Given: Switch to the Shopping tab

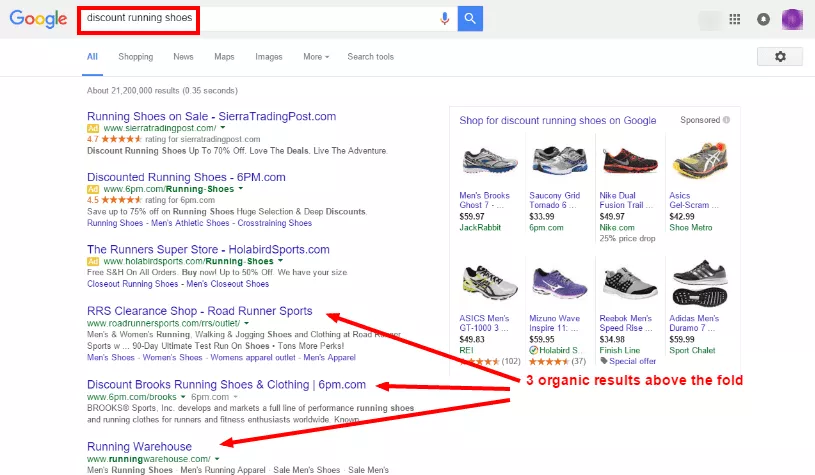Looking at the screenshot, I should pyautogui.click(x=136, y=57).
